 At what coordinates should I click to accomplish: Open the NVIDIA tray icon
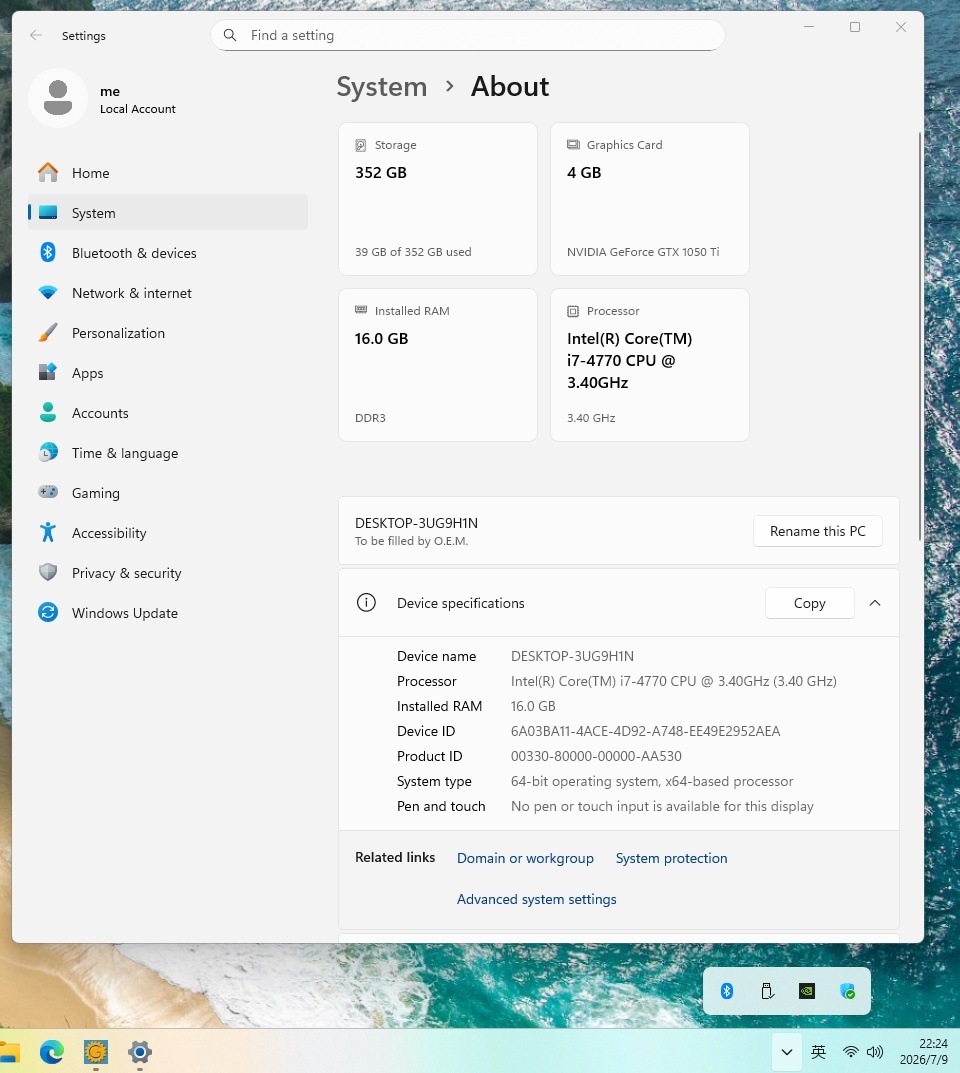point(807,990)
